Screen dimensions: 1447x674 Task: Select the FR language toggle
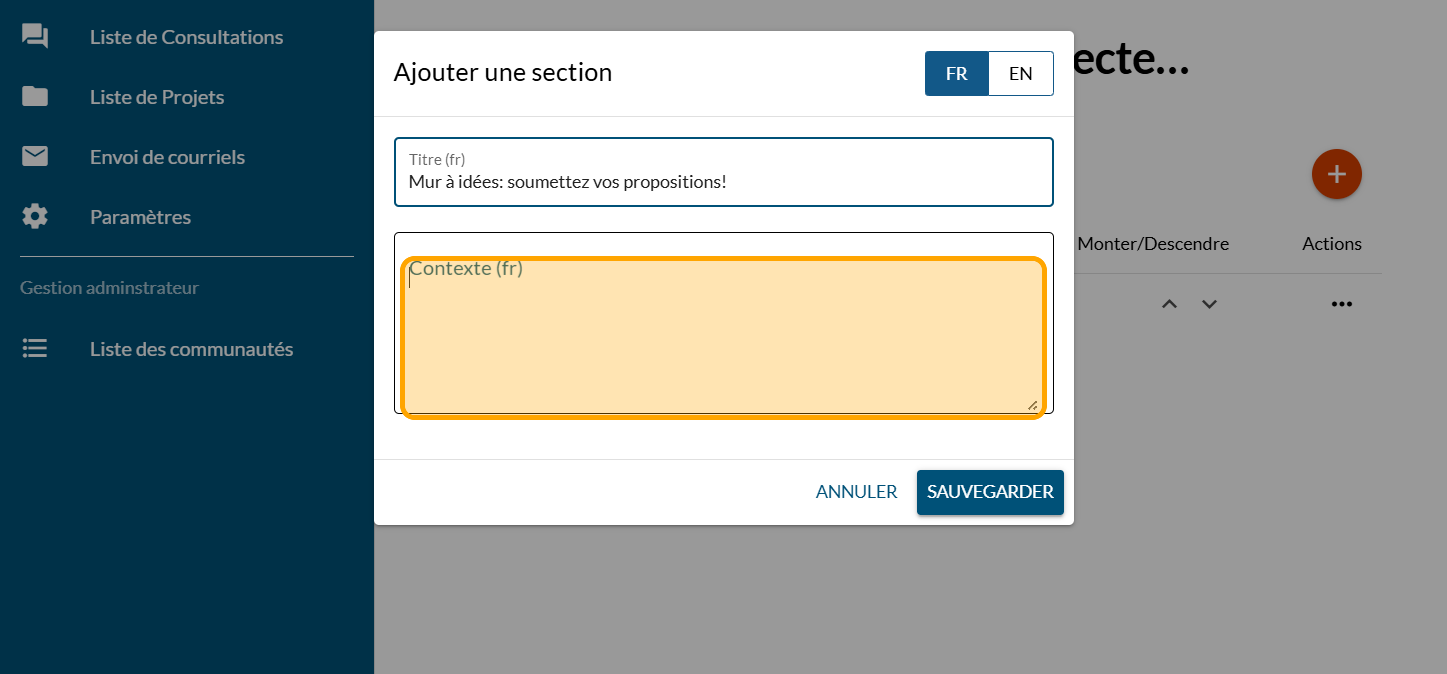(x=956, y=74)
